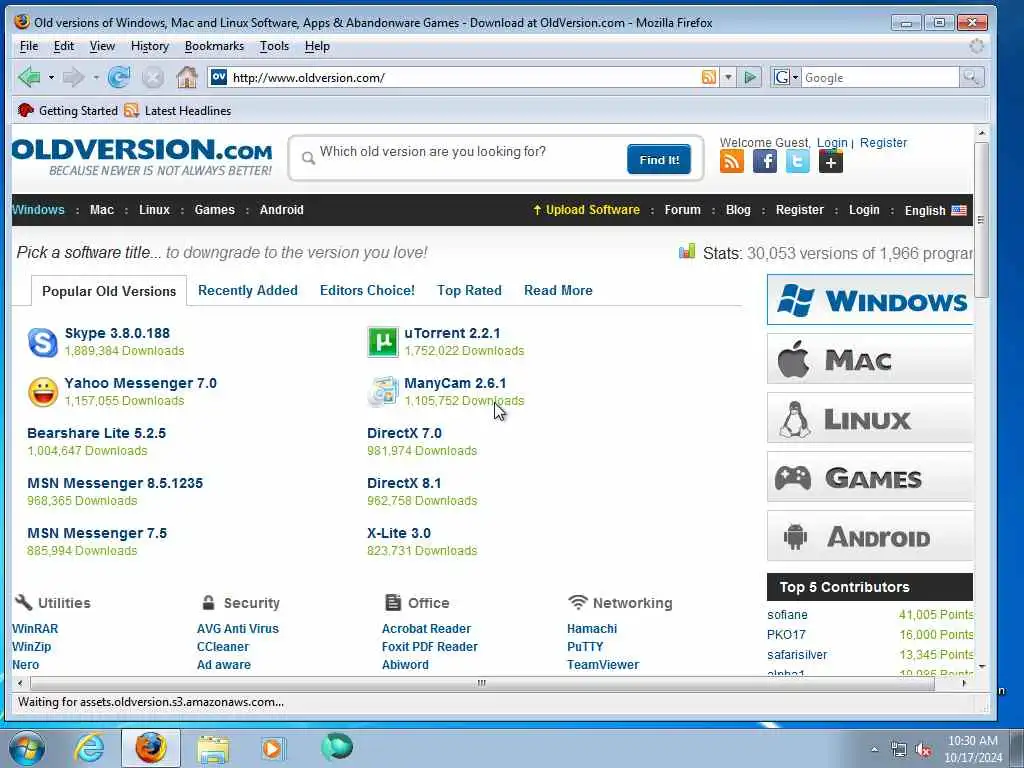Viewport: 1024px width, 768px height.
Task: Open Windows Explorer folder in taskbar
Action: 213,748
